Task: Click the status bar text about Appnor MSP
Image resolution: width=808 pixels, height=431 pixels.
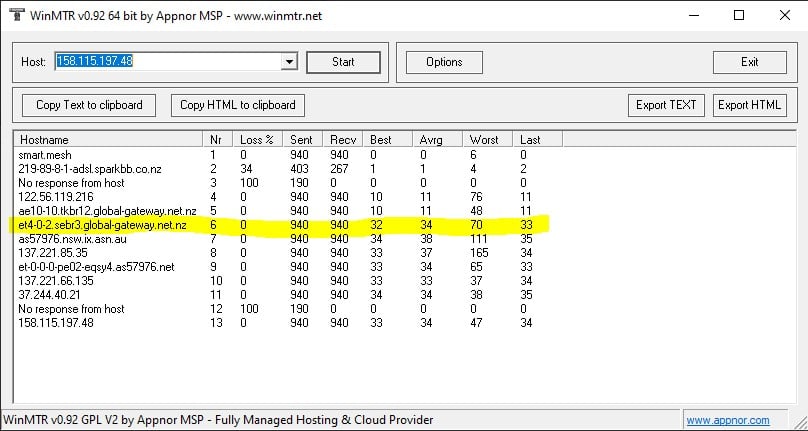Action: point(218,420)
